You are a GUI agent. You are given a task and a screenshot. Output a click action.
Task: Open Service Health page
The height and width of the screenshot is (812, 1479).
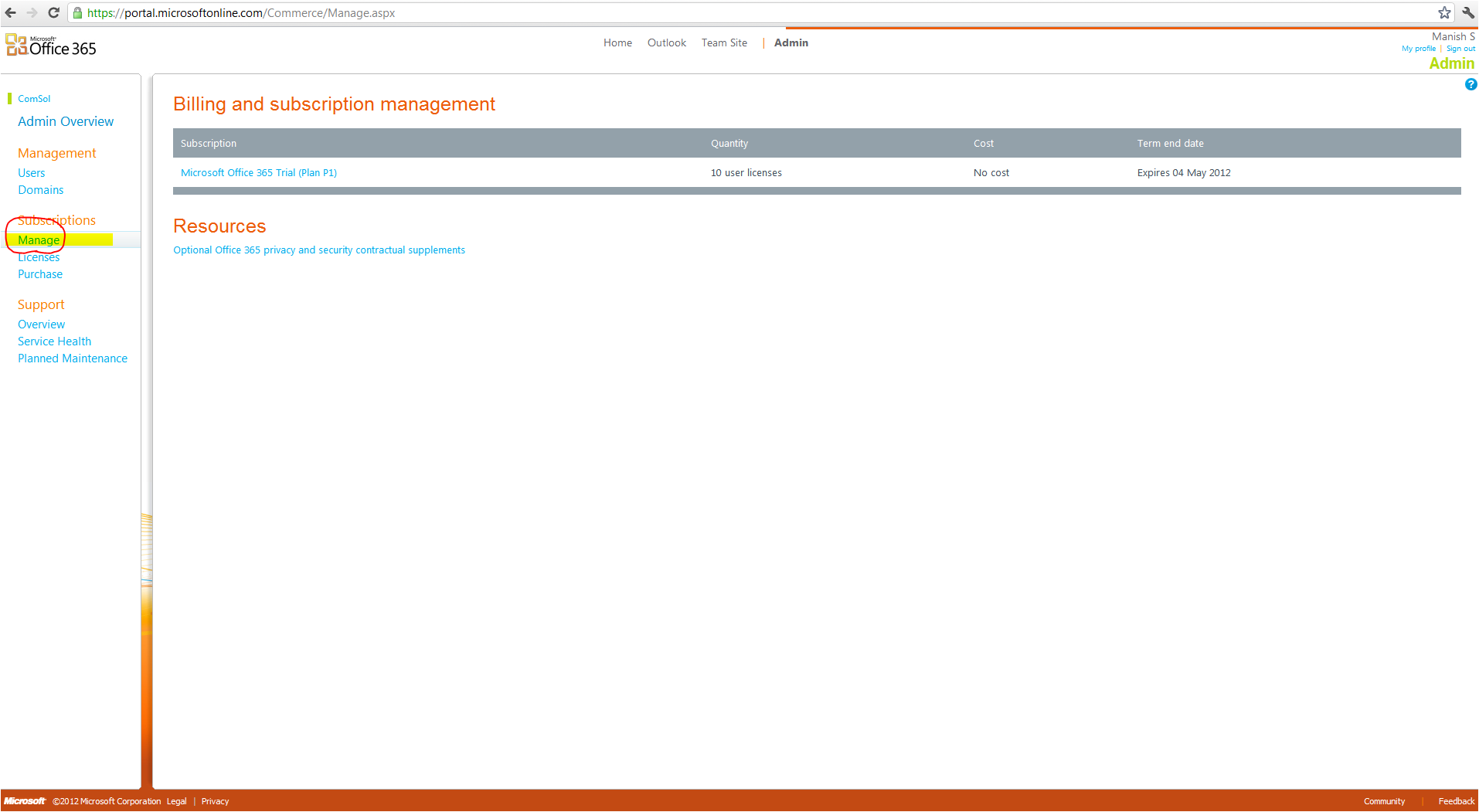pos(54,341)
